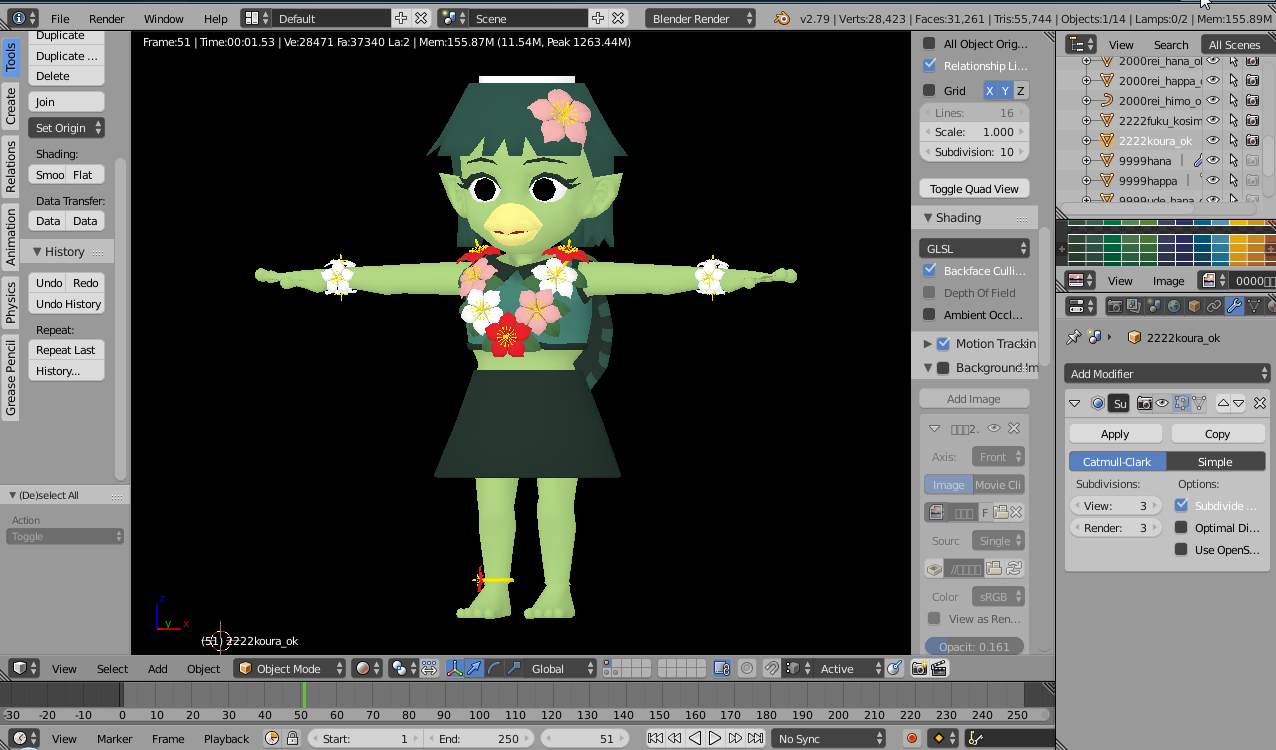Move the Subsurf modifier up in stack
The image size is (1276, 750).
(1223, 403)
